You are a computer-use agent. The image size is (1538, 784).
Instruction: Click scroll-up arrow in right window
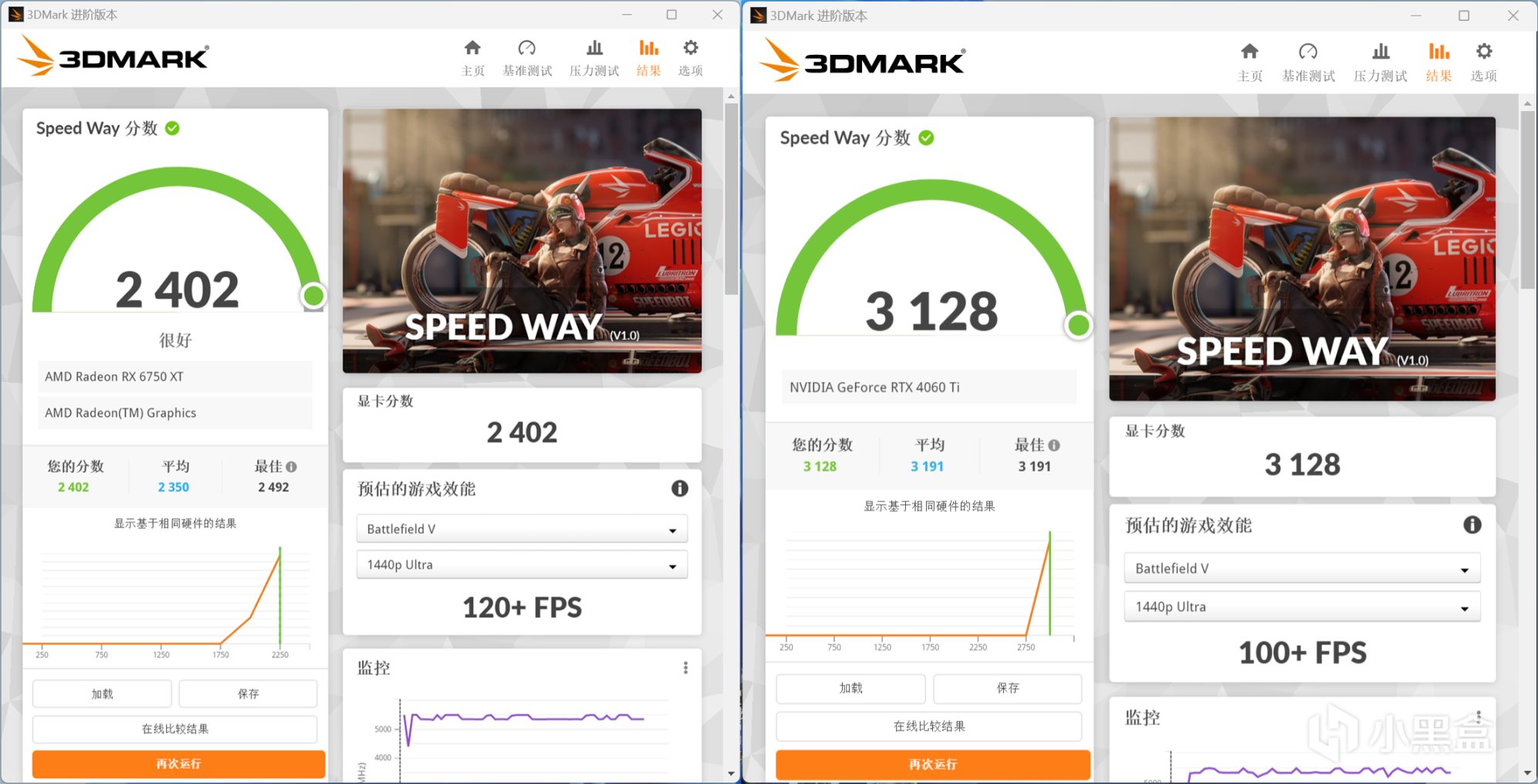pos(1527,103)
